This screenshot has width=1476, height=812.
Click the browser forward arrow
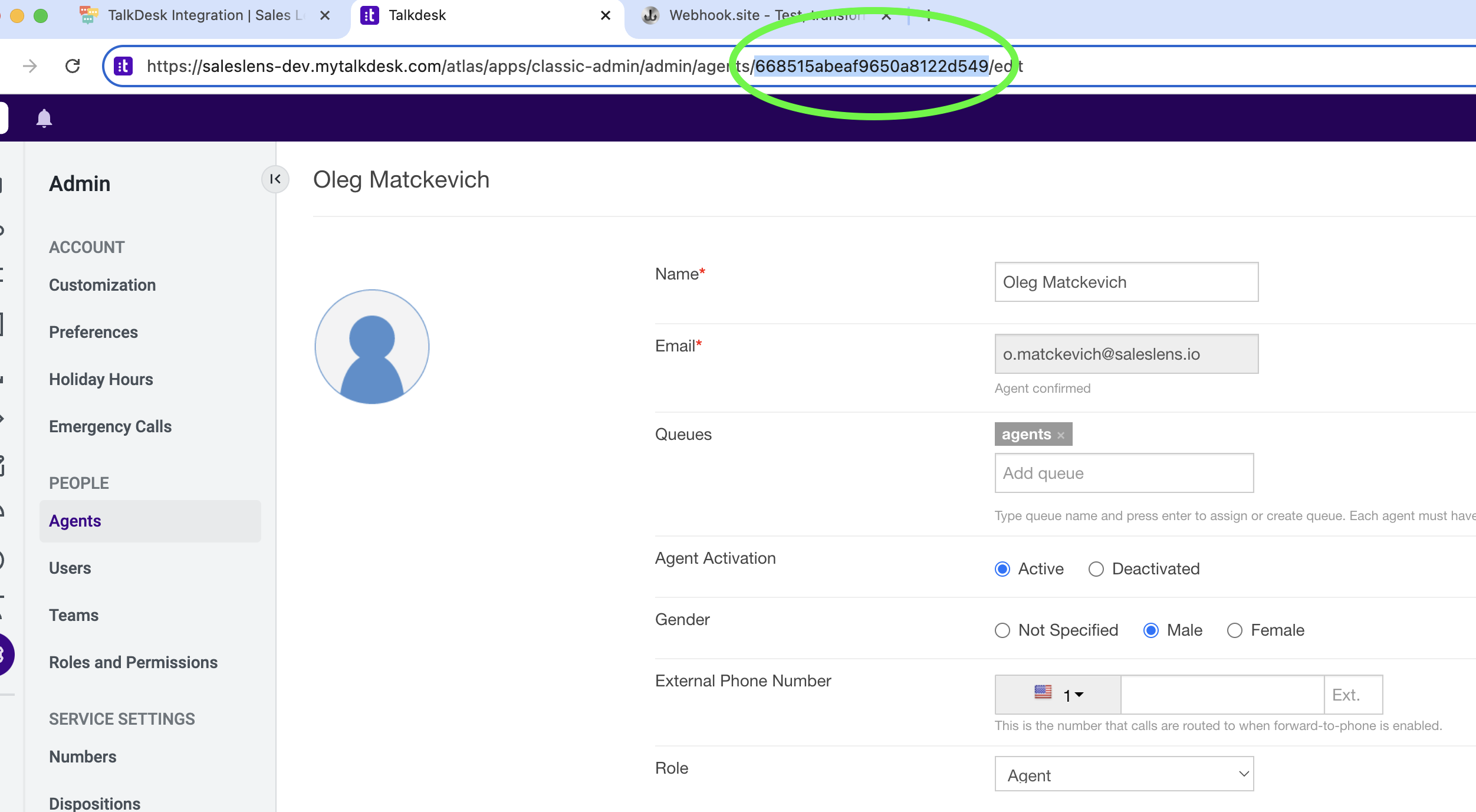point(29,66)
